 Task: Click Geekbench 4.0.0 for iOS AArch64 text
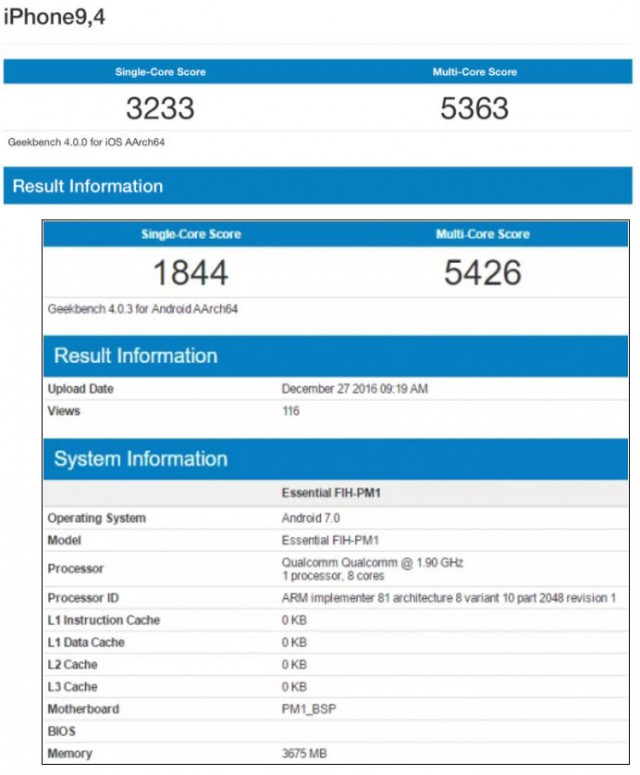pyautogui.click(x=86, y=142)
